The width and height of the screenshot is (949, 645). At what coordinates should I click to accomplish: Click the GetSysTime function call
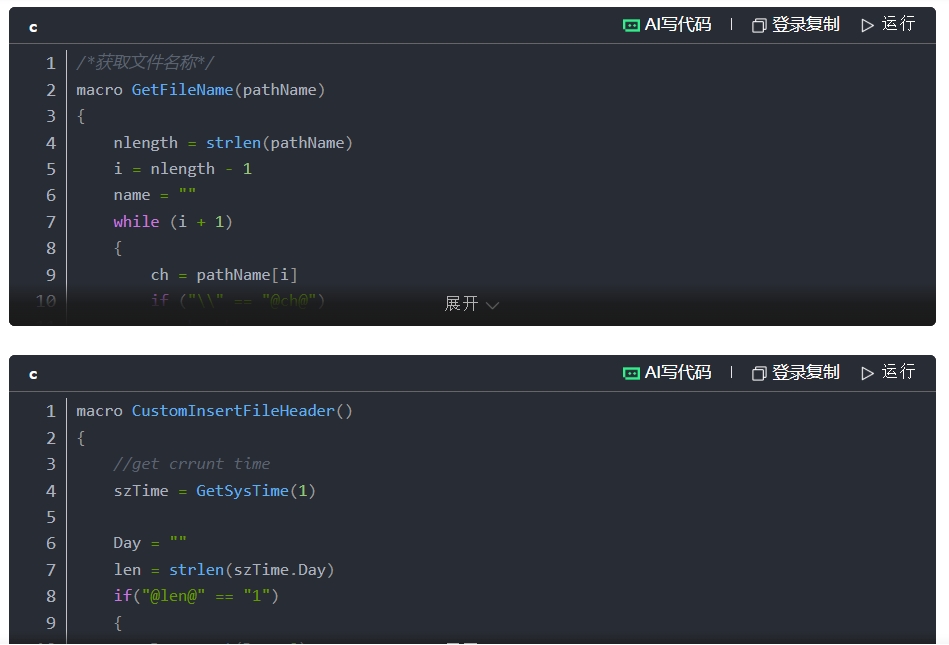tap(242, 491)
